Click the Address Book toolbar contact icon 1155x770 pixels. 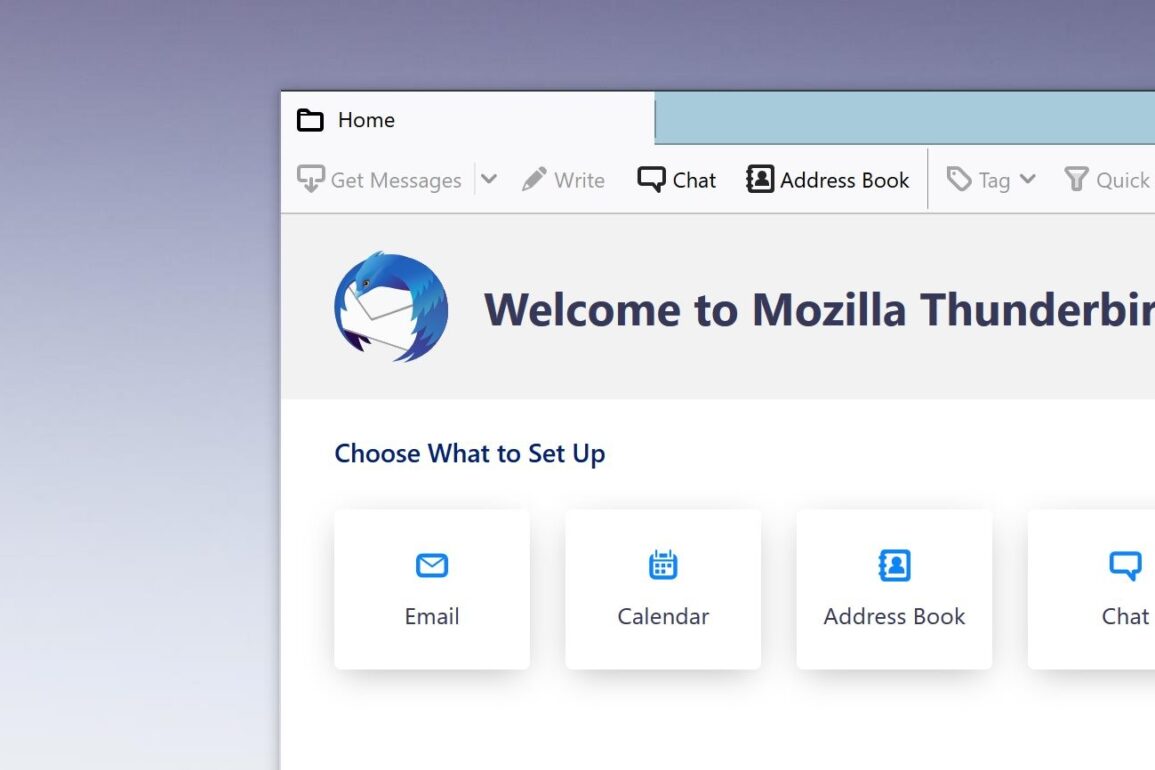coord(760,179)
